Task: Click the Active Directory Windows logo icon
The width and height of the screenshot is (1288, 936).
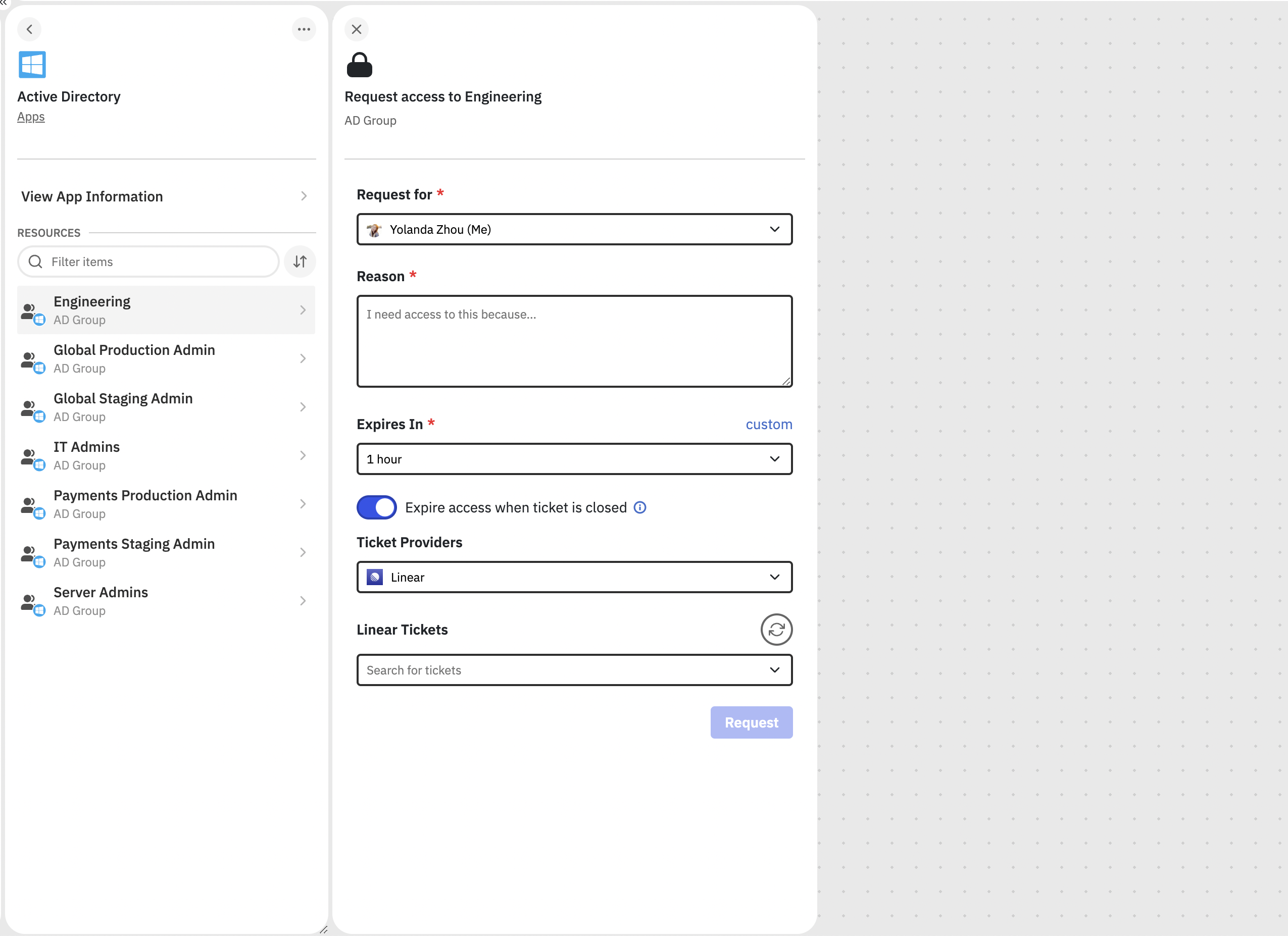Action: [32, 65]
